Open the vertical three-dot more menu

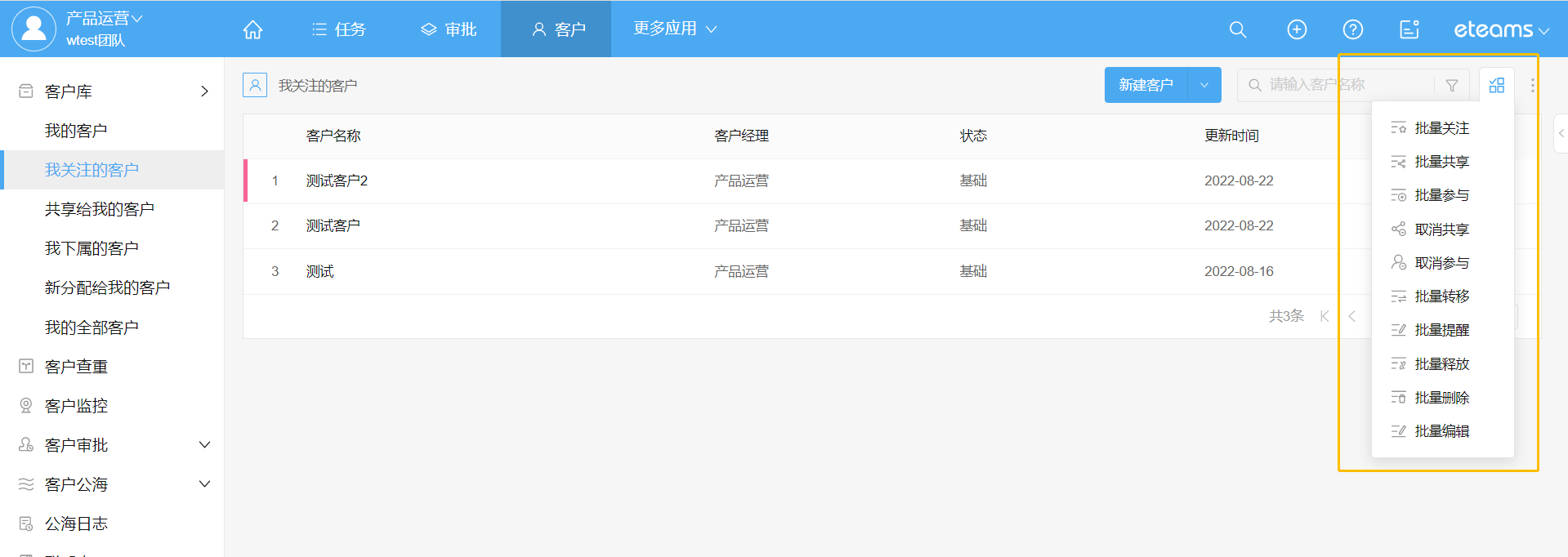1532,85
